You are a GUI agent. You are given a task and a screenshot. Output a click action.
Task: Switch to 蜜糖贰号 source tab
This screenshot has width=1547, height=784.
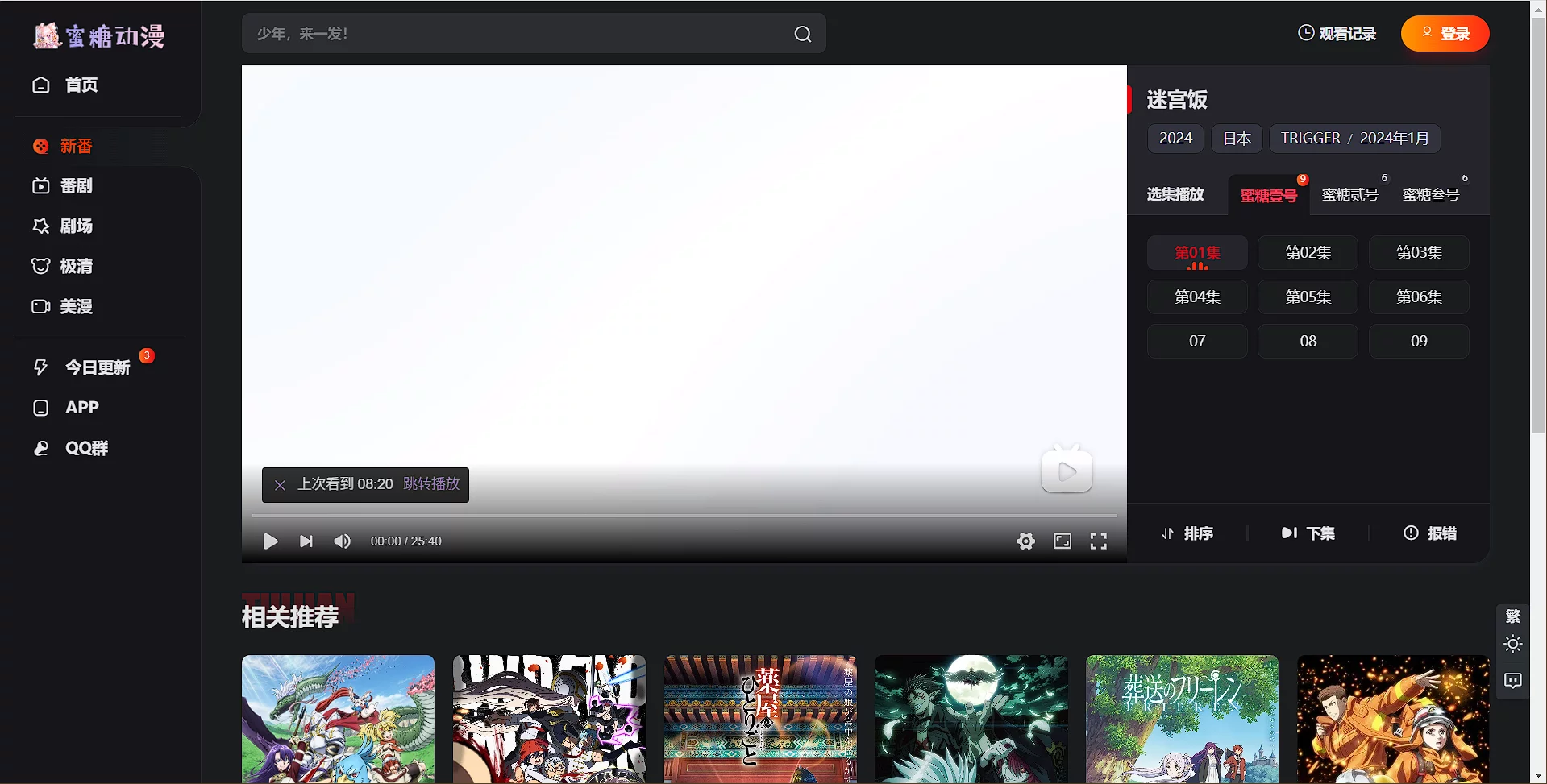[x=1350, y=195]
